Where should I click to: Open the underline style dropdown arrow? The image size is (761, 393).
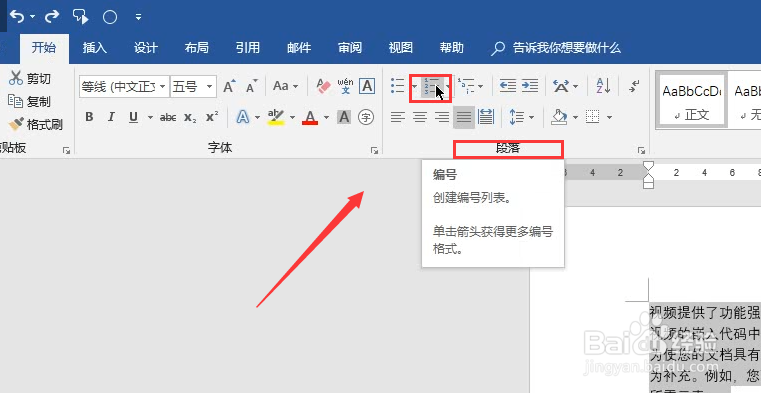(150, 117)
